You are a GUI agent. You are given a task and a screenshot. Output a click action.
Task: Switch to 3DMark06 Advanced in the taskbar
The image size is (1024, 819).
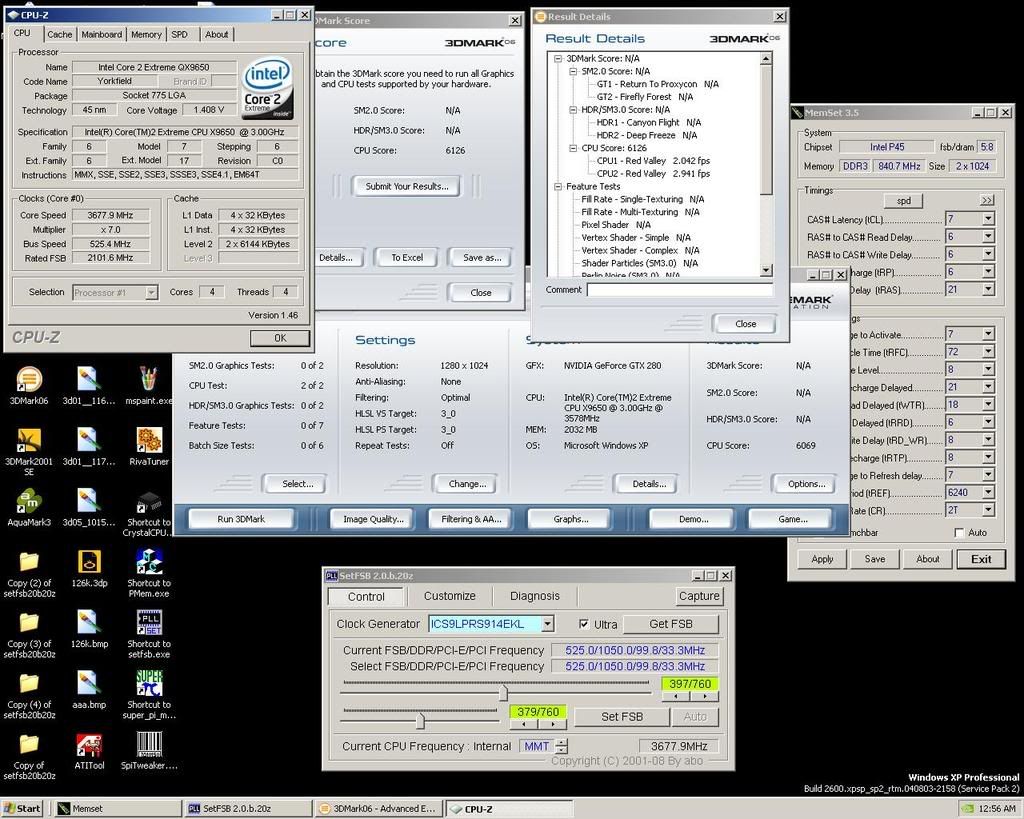378,809
